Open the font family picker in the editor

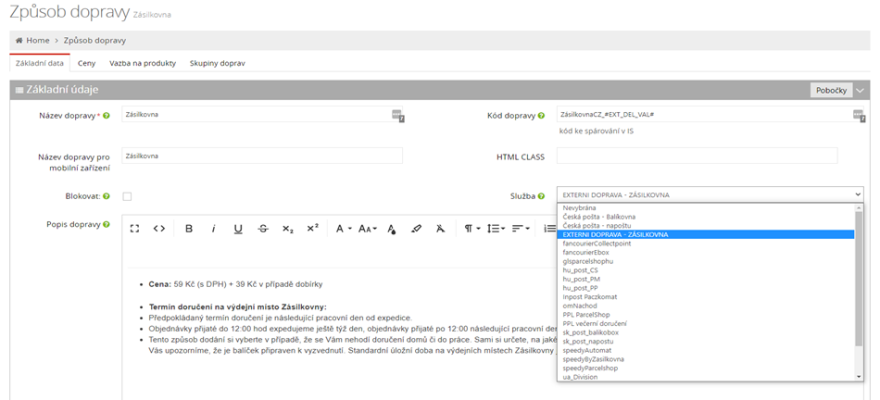[x=343, y=228]
